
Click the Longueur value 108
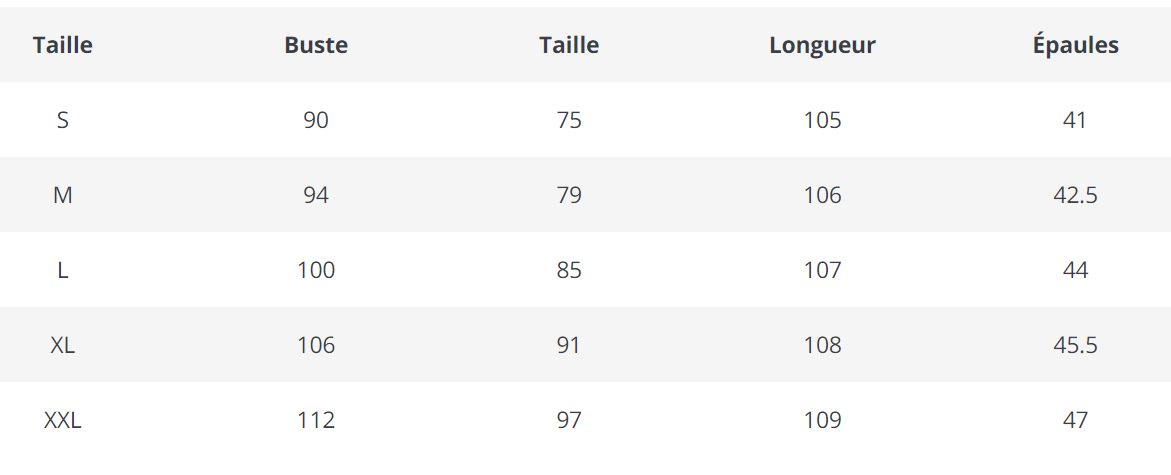[822, 345]
